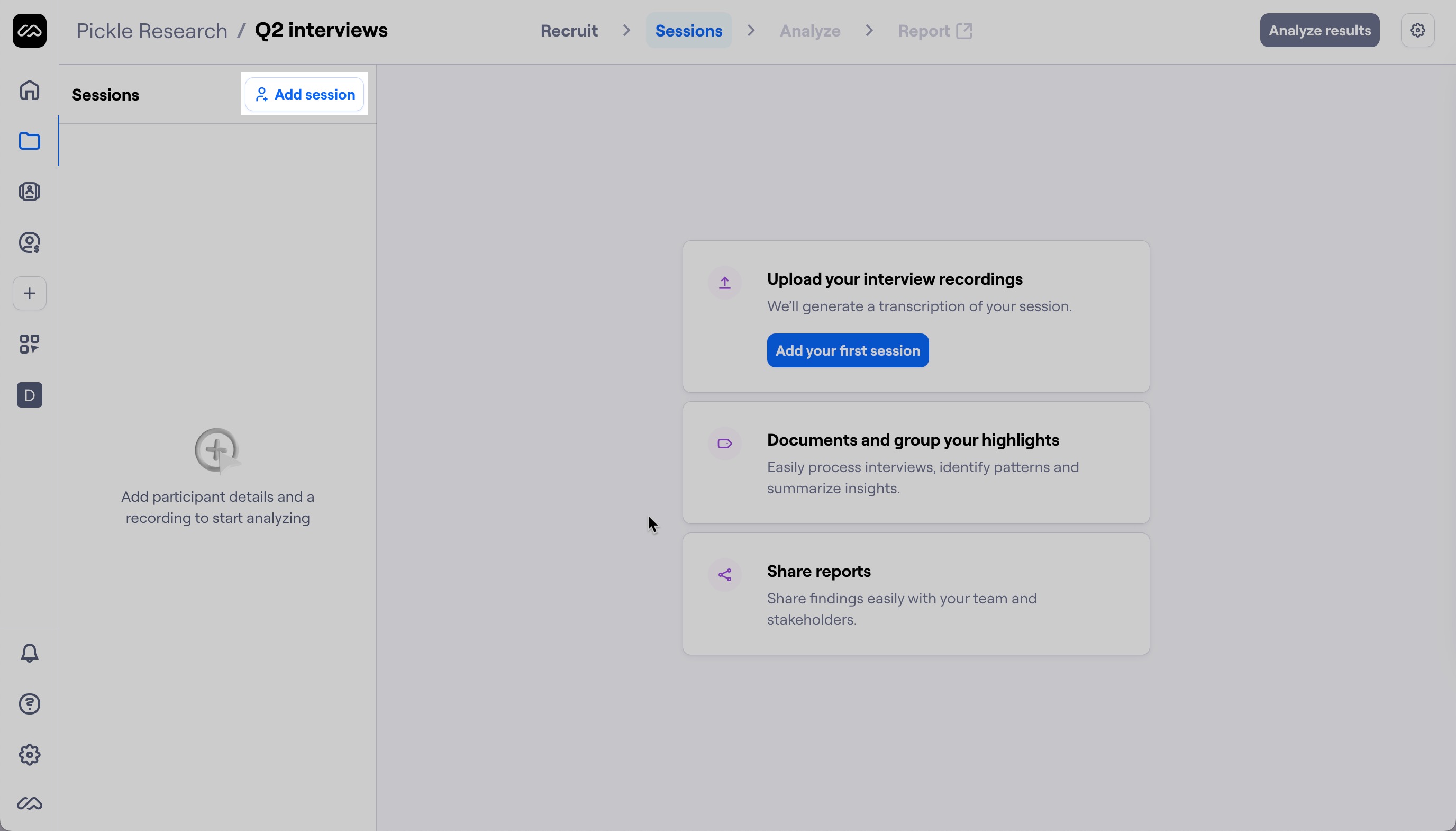The width and height of the screenshot is (1456, 831).
Task: Go to the Analyze step
Action: point(809,31)
